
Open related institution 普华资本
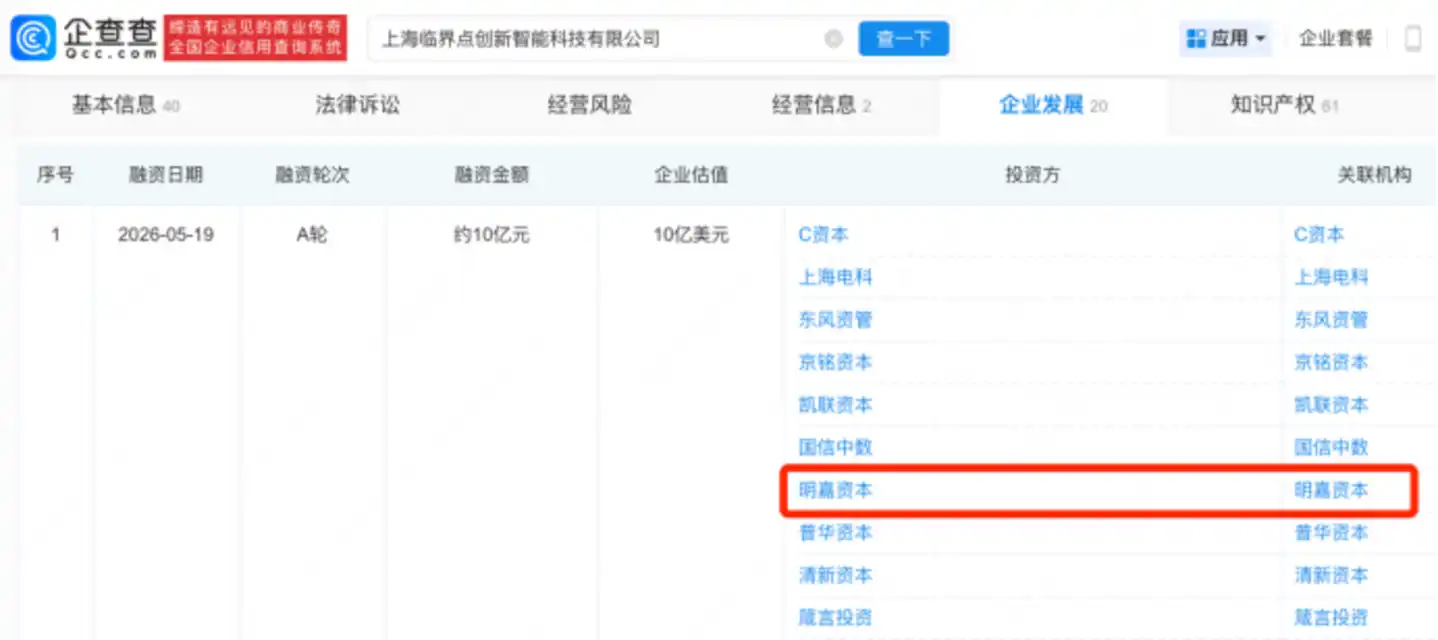[x=1331, y=533]
